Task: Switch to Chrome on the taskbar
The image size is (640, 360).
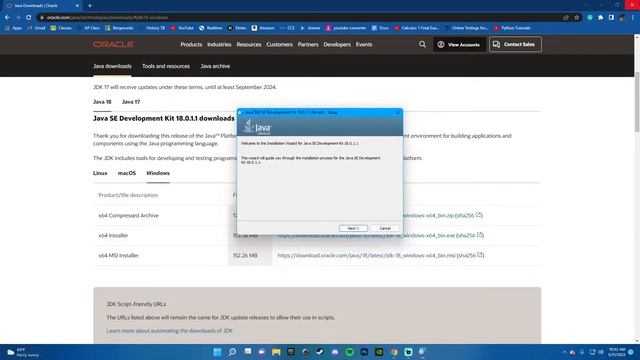Action: (394, 352)
